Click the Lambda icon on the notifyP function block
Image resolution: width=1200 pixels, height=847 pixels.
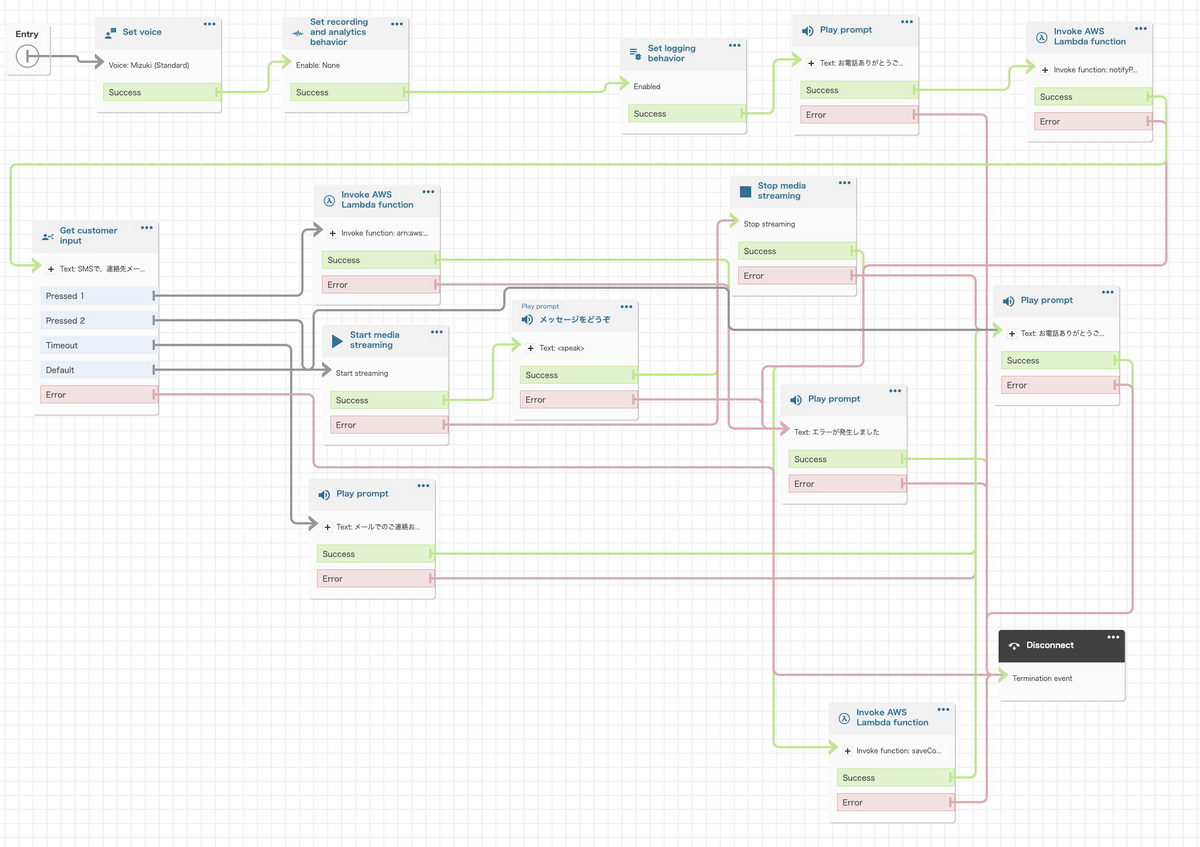tap(1041, 37)
